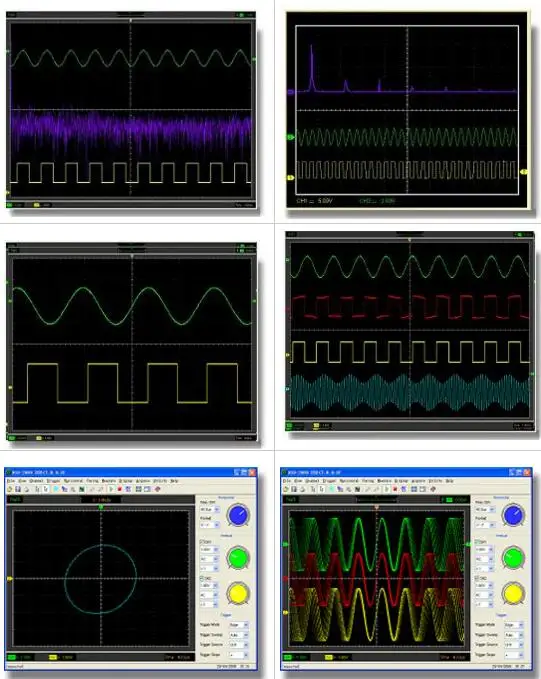Toggle the CH1 checkbox in the circle-trace window

(201, 542)
